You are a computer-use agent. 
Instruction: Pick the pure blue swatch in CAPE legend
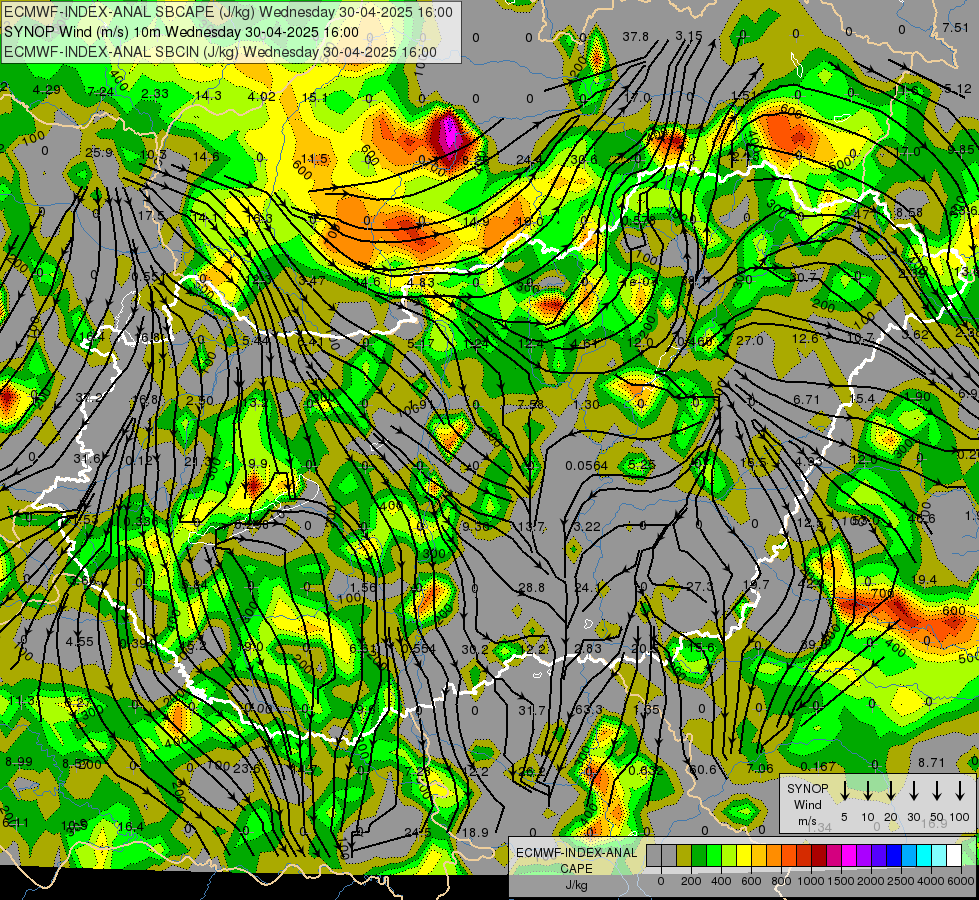pyautogui.click(x=893, y=855)
